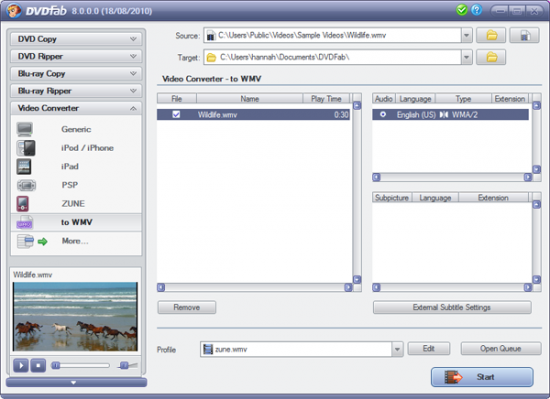Click the file list horizontal scrollbar right arrow
550x399 pixels.
click(348, 288)
